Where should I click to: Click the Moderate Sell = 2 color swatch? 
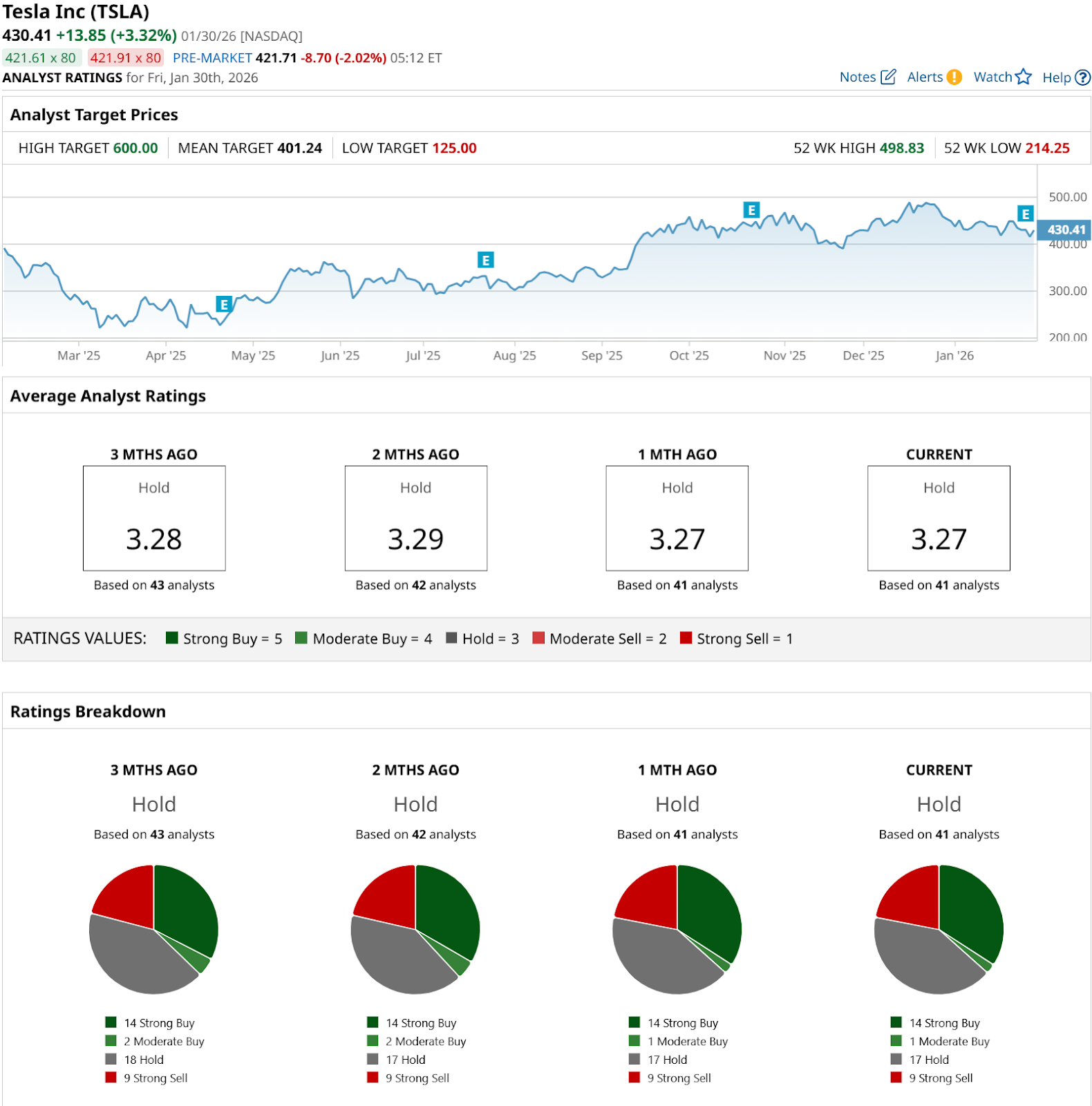[x=538, y=637]
